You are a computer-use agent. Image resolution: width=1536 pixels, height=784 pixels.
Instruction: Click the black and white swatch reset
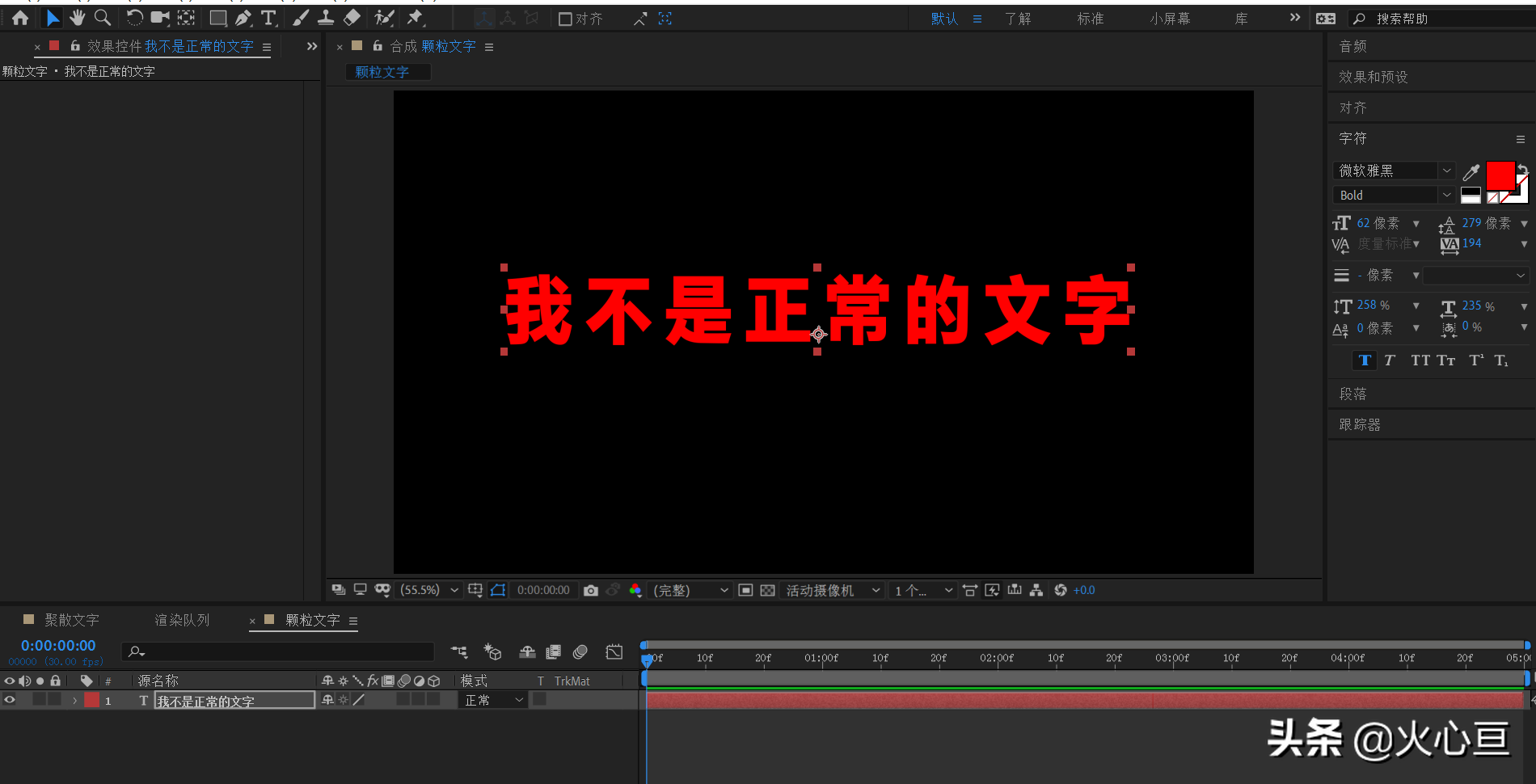1471,196
